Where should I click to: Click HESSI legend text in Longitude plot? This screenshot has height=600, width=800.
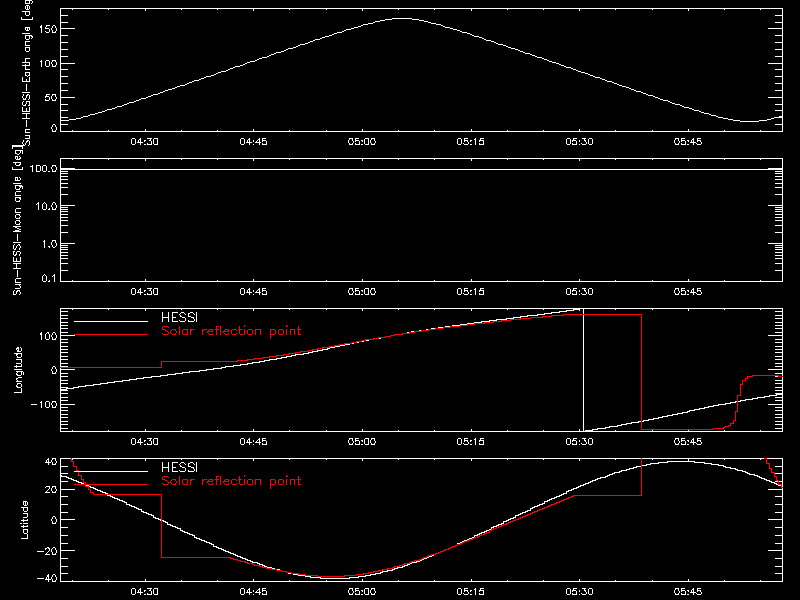pos(179,317)
